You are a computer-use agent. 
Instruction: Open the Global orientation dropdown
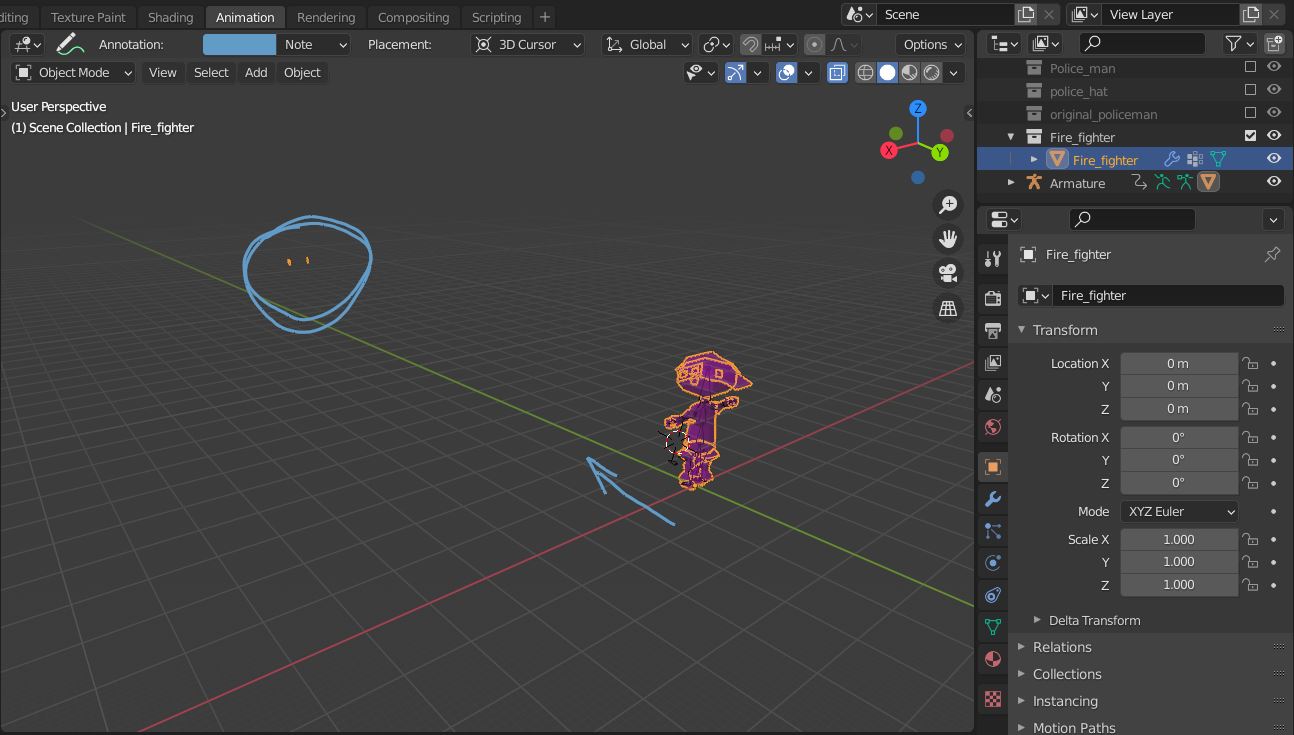647,44
